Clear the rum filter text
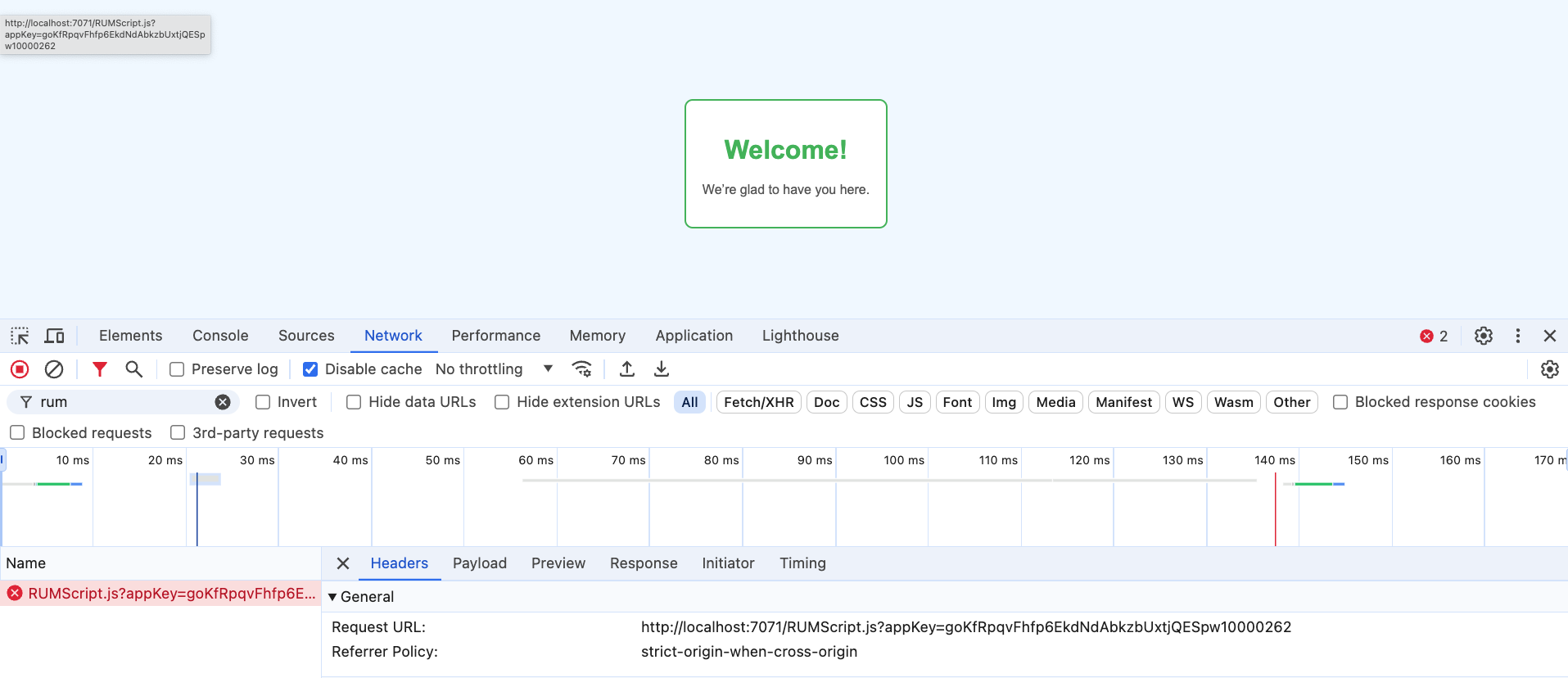Screen dimensions: 1568x678 click(x=223, y=402)
